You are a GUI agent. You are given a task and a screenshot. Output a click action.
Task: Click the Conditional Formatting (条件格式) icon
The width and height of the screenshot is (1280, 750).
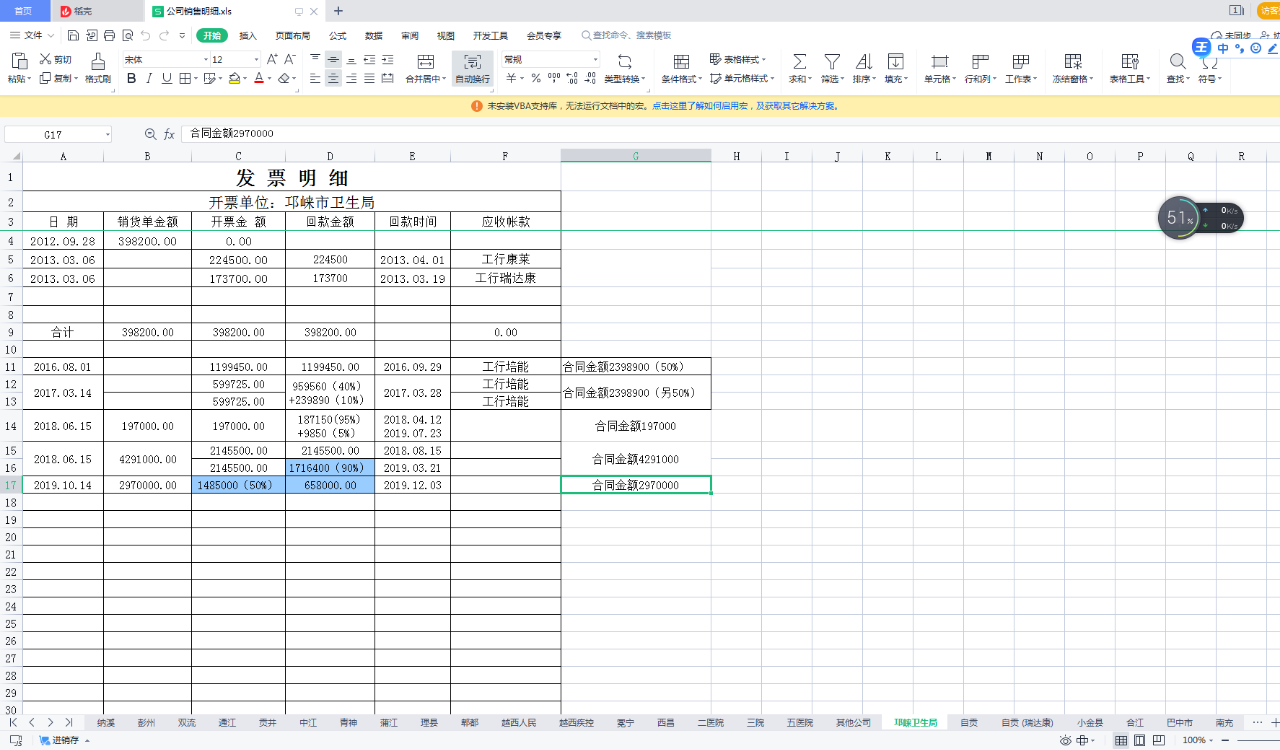(x=681, y=62)
